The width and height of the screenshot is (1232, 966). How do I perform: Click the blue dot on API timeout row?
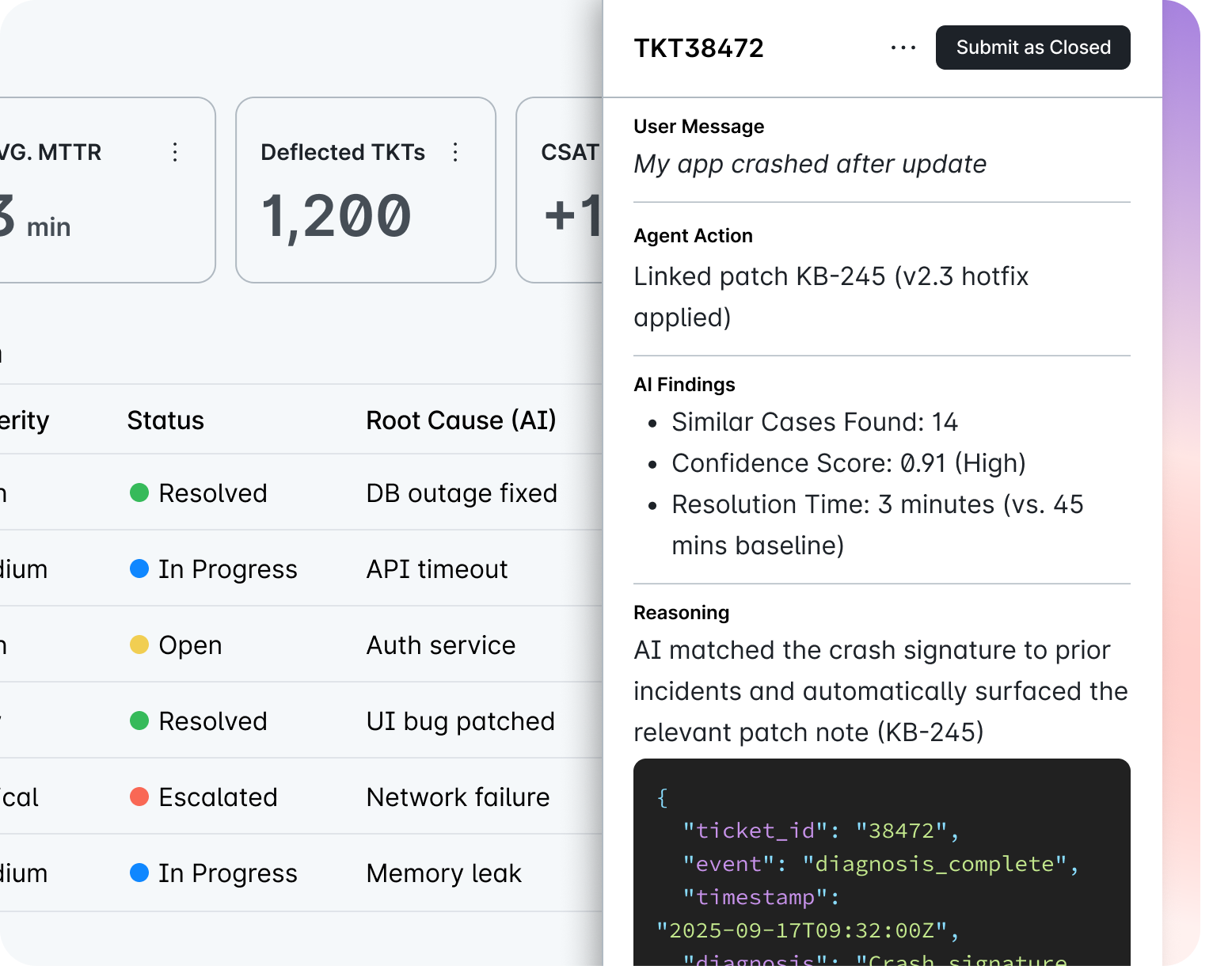coord(139,569)
